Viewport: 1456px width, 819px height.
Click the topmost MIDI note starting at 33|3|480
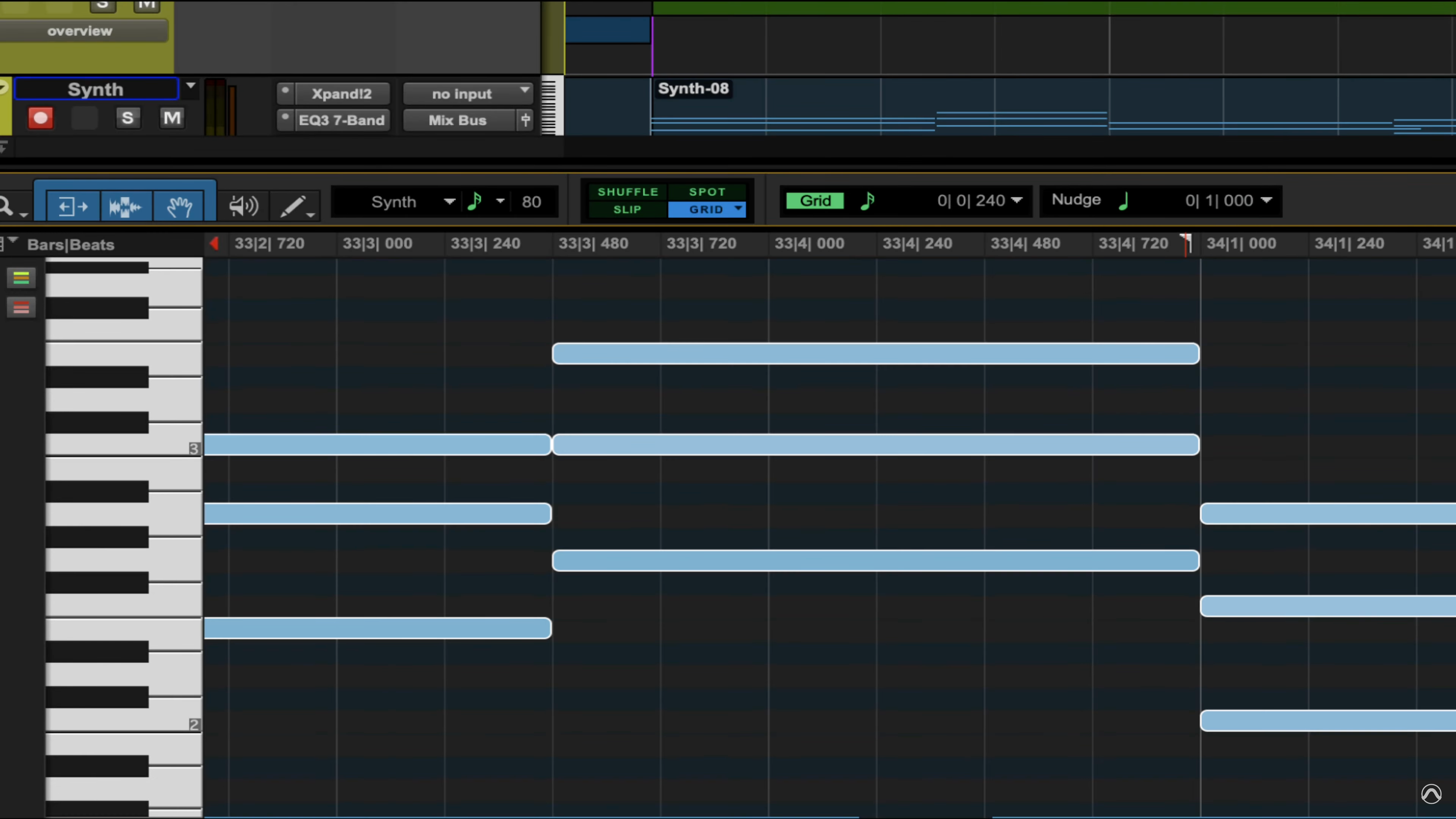click(x=876, y=354)
